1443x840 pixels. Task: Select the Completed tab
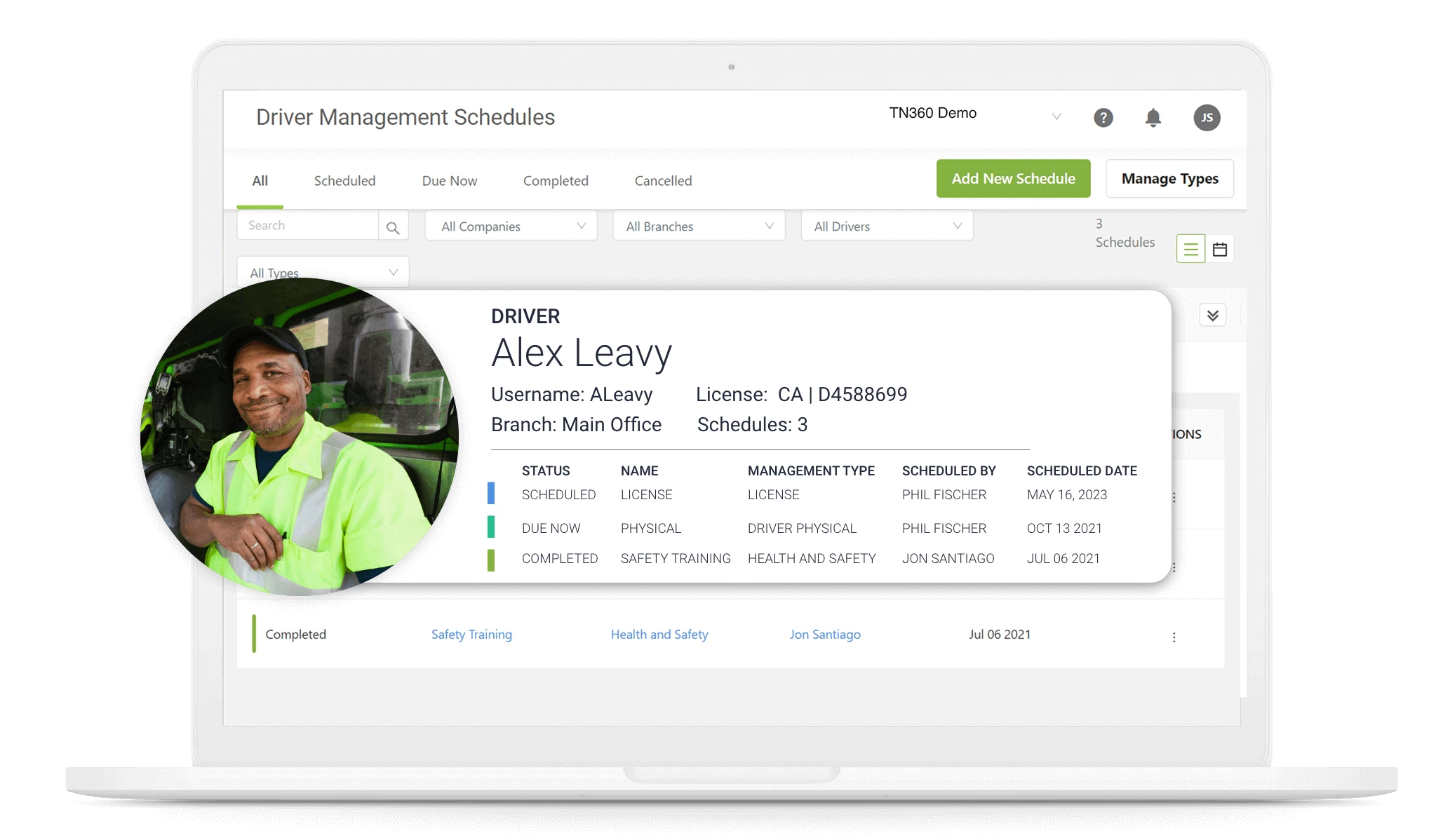(556, 181)
